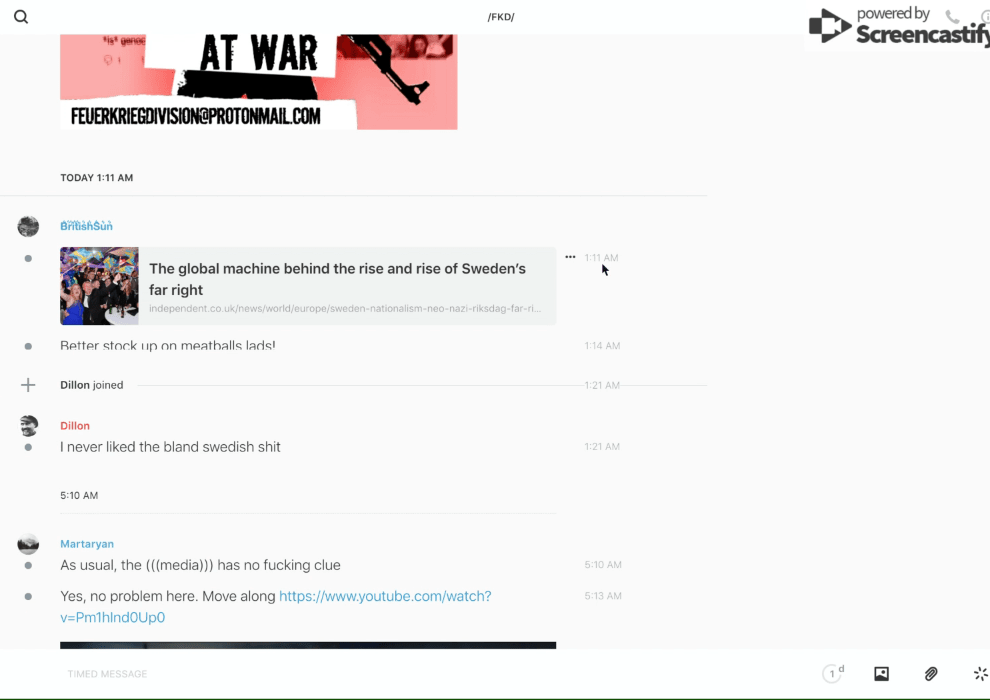990x700 pixels.
Task: Click the add picture icon
Action: tap(881, 674)
